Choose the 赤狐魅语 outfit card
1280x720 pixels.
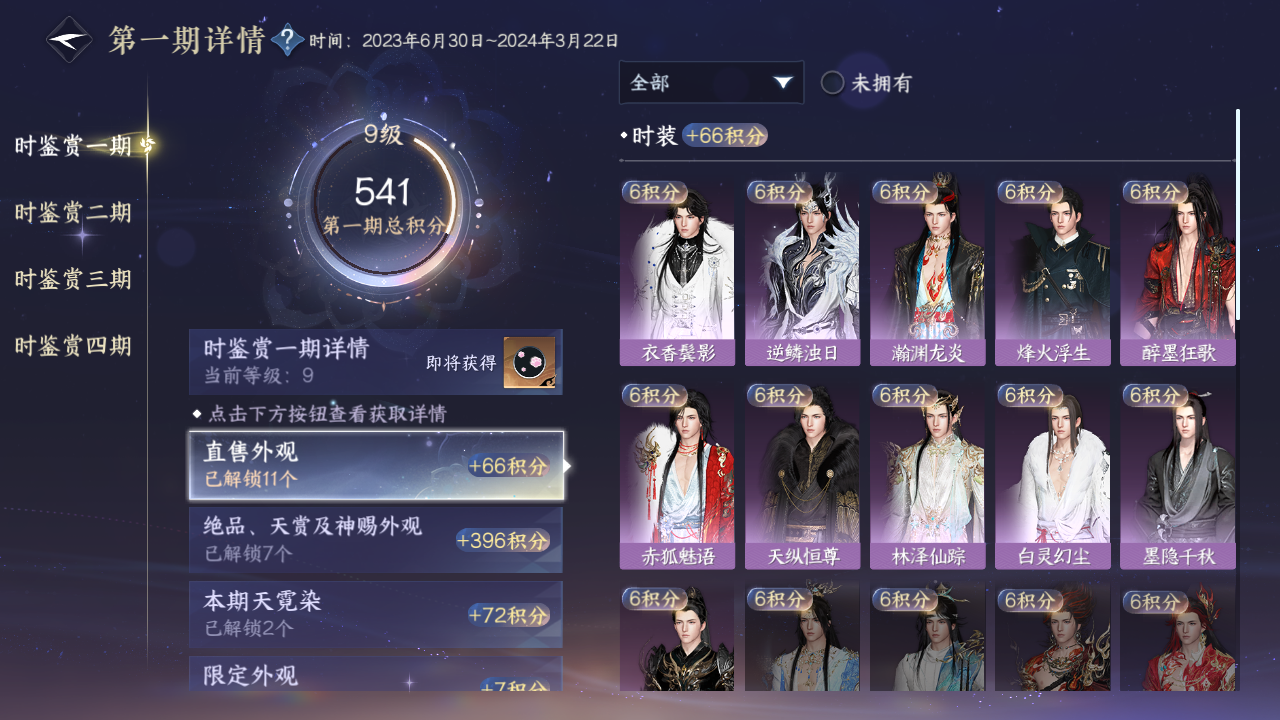(677, 477)
